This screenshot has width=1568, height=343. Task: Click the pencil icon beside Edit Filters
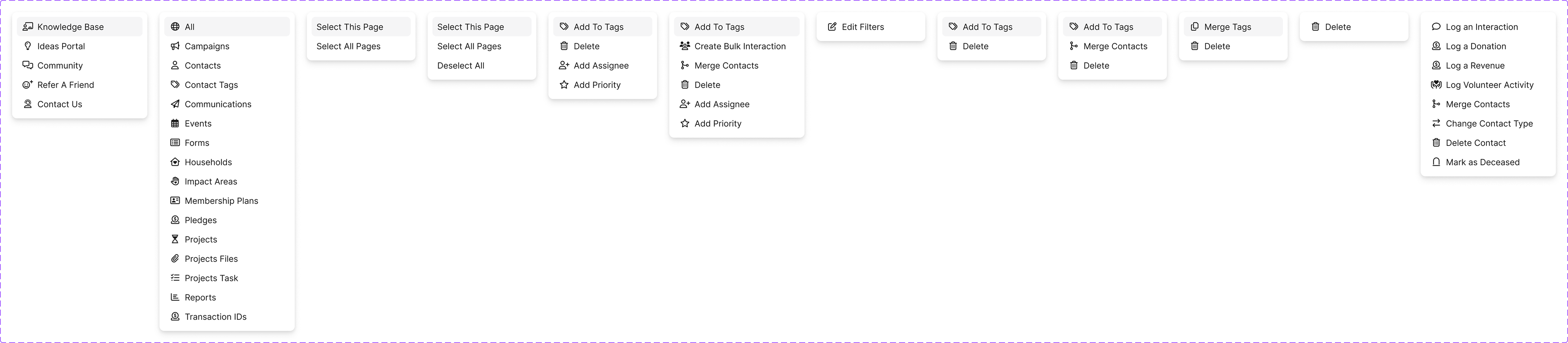(x=832, y=27)
